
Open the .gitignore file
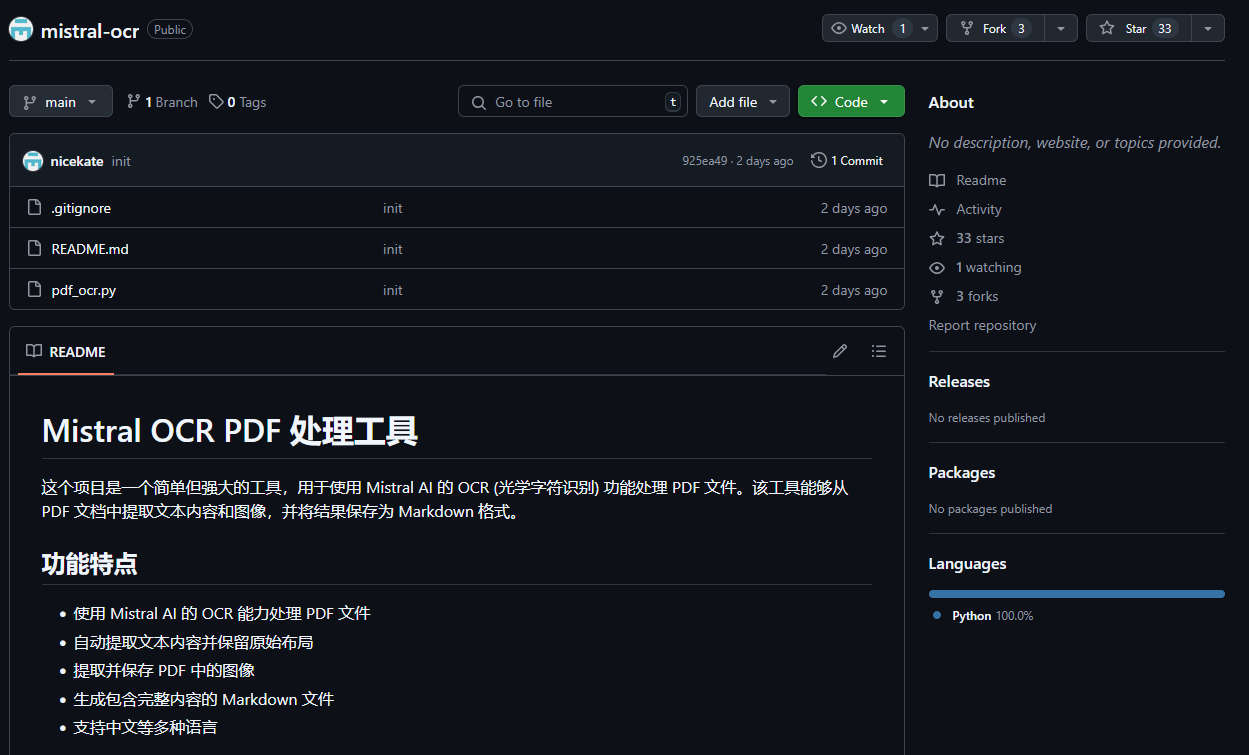(81, 208)
